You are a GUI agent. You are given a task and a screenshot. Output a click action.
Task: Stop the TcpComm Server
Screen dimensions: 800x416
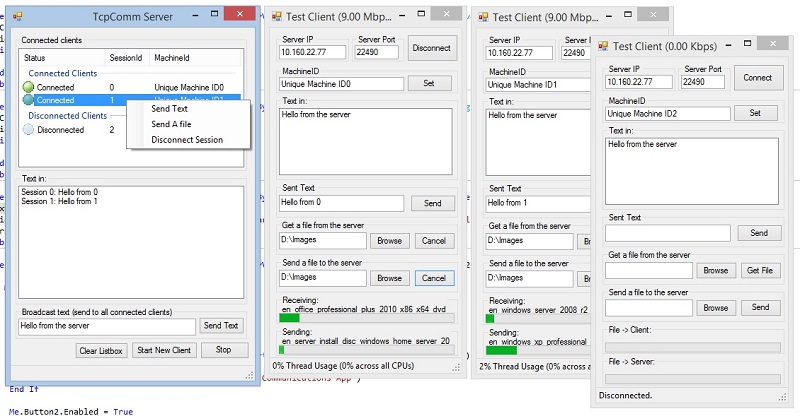tap(223, 350)
